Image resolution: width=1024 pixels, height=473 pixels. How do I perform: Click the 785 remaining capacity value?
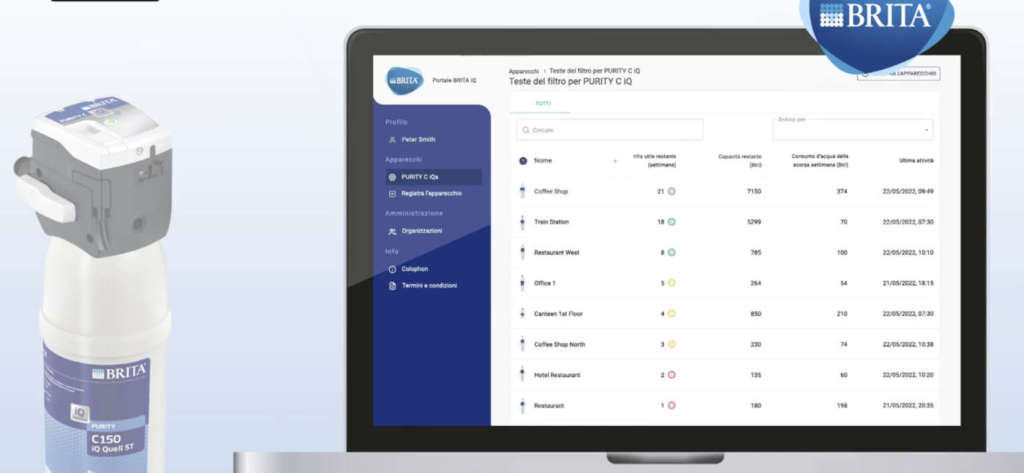pos(756,253)
